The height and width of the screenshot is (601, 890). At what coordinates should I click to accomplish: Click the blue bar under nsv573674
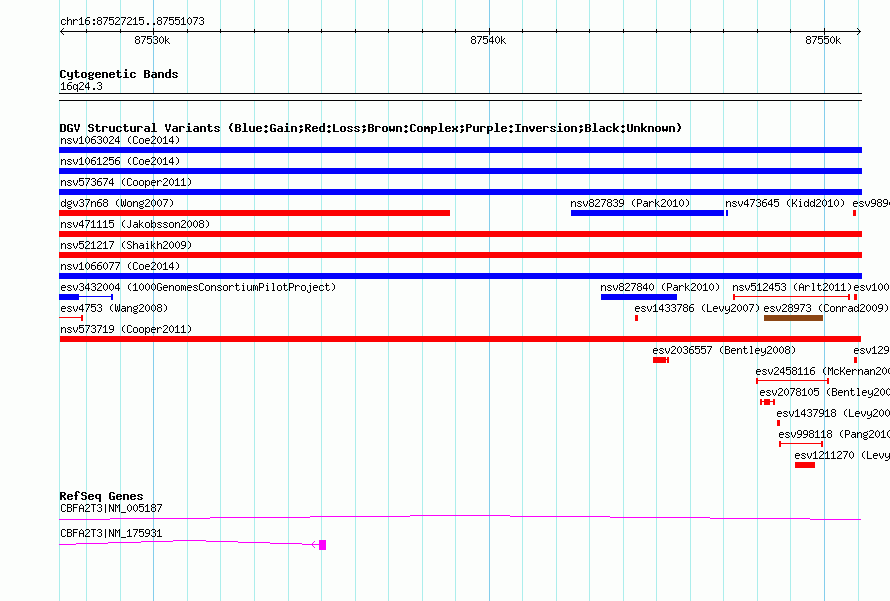pos(460,192)
